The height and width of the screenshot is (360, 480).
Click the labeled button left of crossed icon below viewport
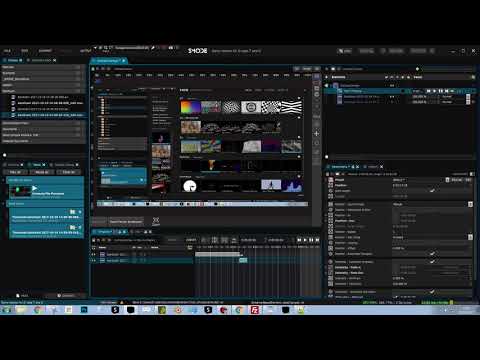pos(126,222)
